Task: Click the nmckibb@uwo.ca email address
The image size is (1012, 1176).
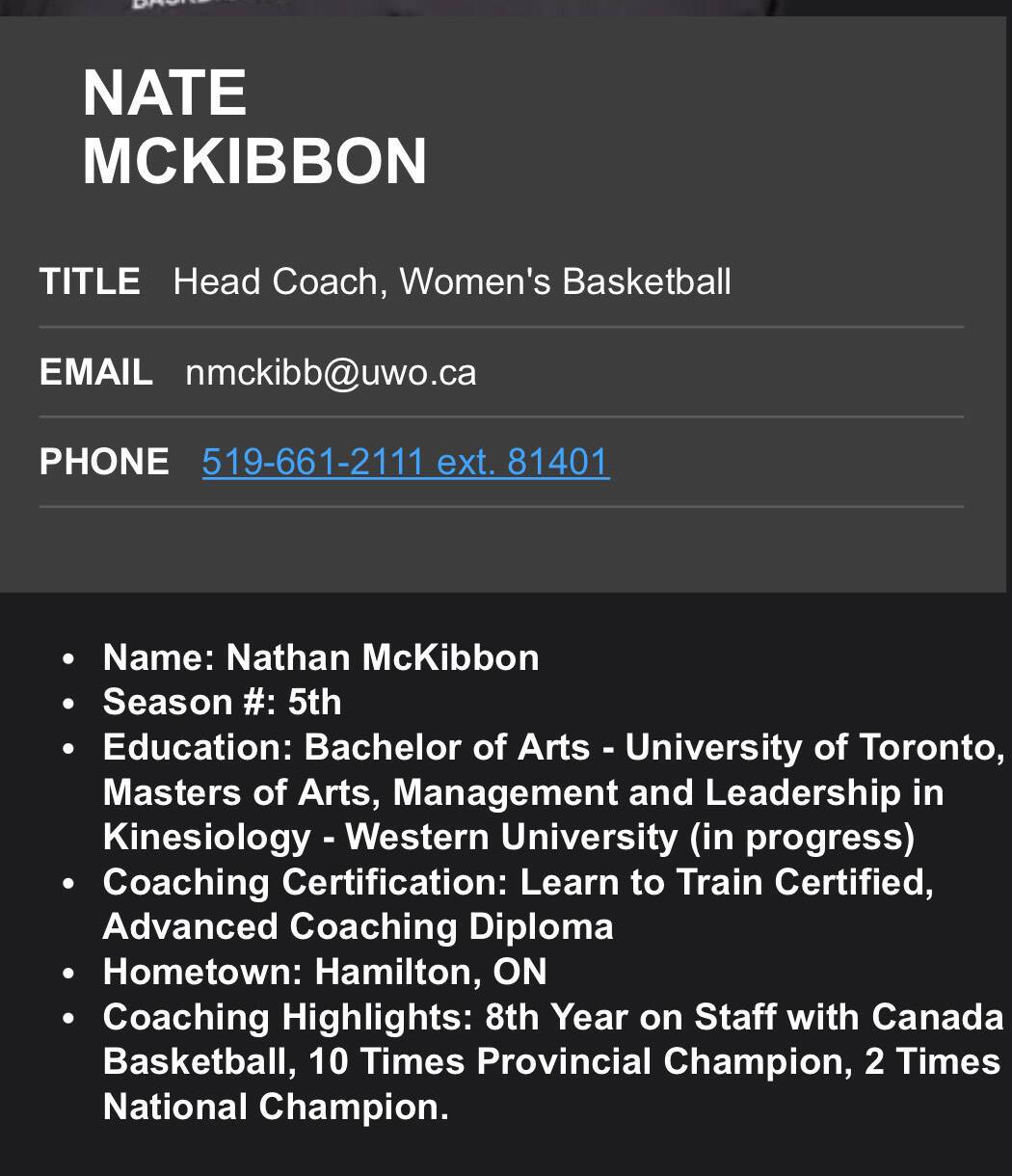Action: (x=331, y=372)
